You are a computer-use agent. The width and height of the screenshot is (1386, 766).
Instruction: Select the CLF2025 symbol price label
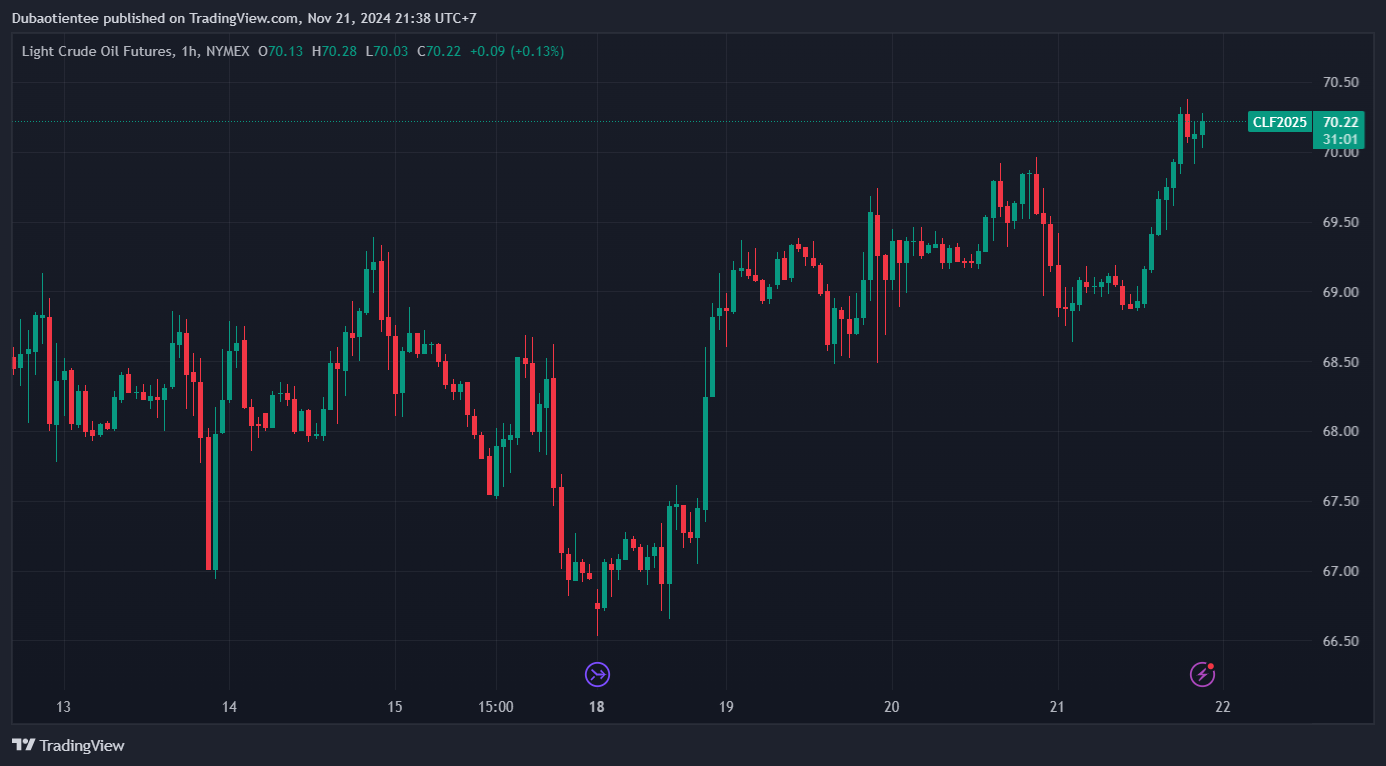click(x=1279, y=122)
